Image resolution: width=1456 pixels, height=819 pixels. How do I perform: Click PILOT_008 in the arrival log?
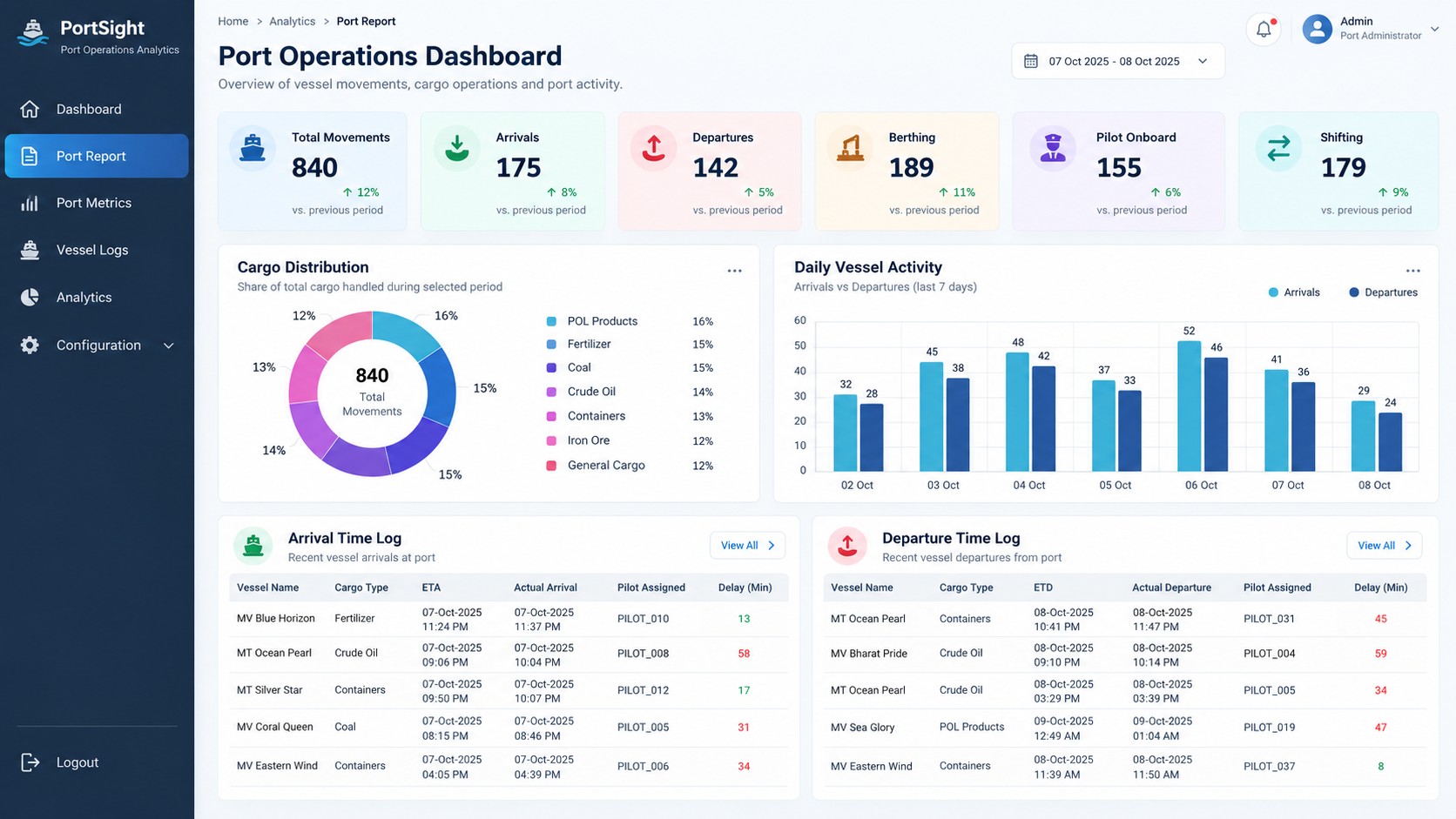[643, 654]
